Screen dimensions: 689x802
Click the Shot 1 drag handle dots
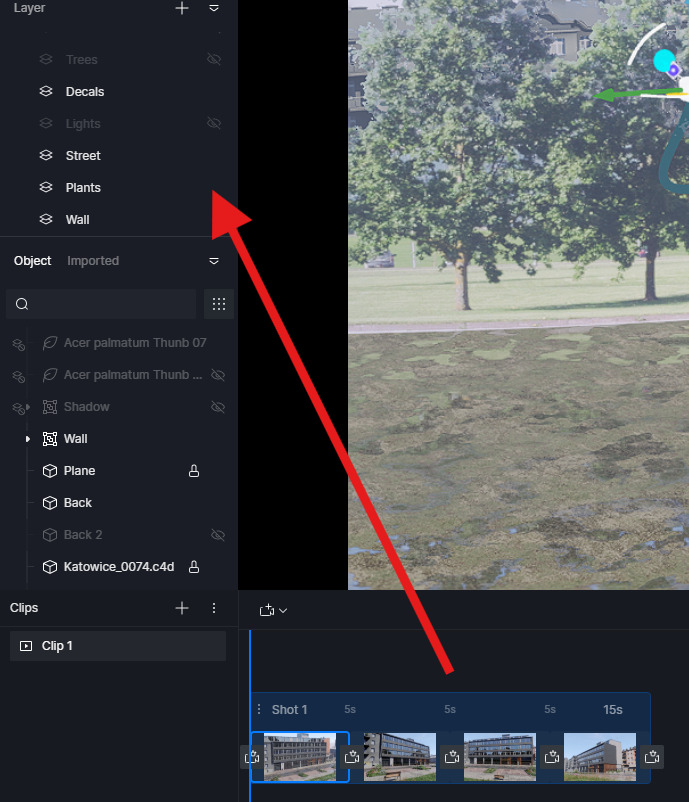(260, 710)
